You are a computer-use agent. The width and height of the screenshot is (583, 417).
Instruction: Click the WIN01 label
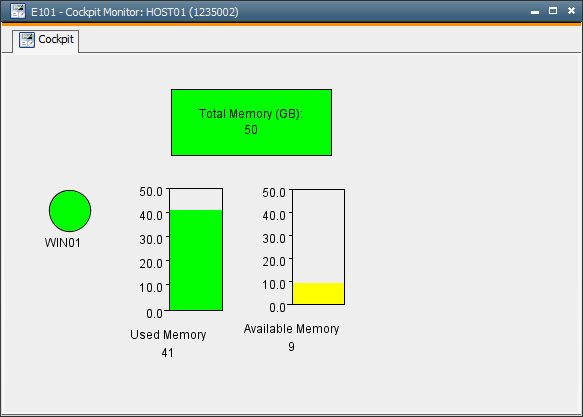point(62,243)
